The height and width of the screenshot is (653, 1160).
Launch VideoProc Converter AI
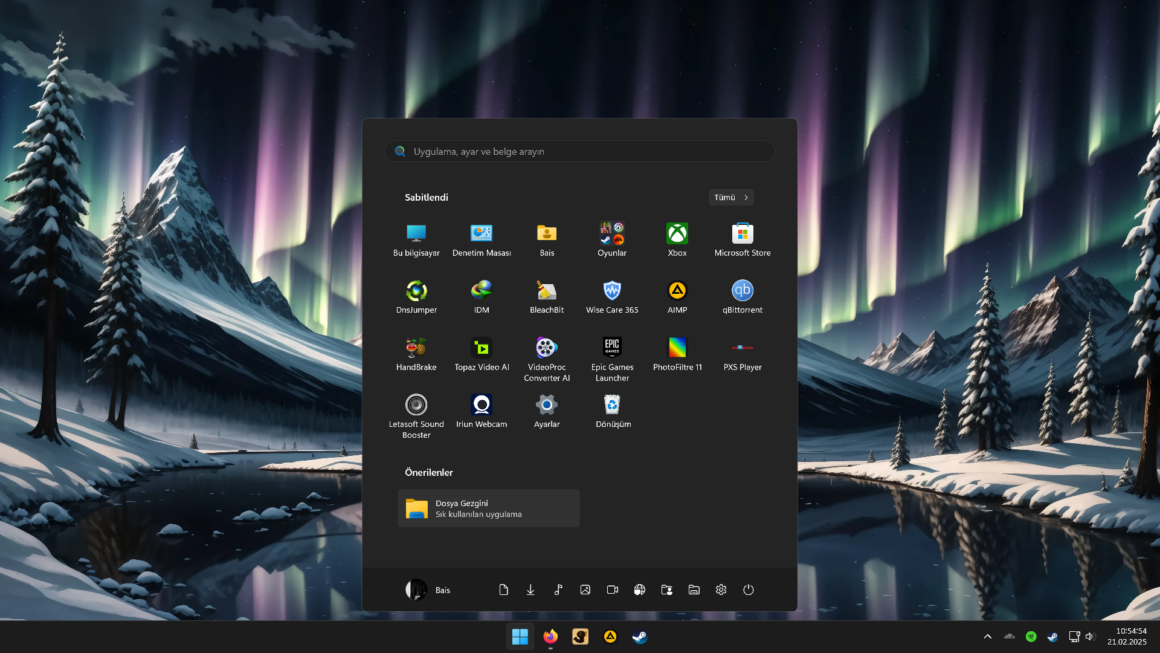(547, 359)
